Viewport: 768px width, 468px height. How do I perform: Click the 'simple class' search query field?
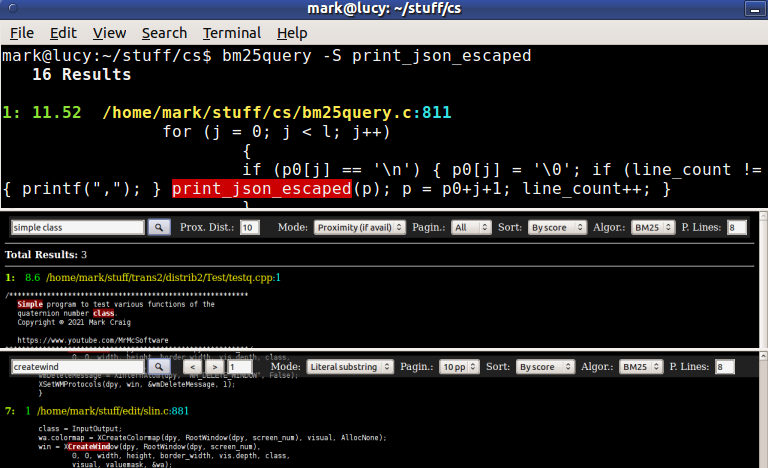tap(77, 227)
